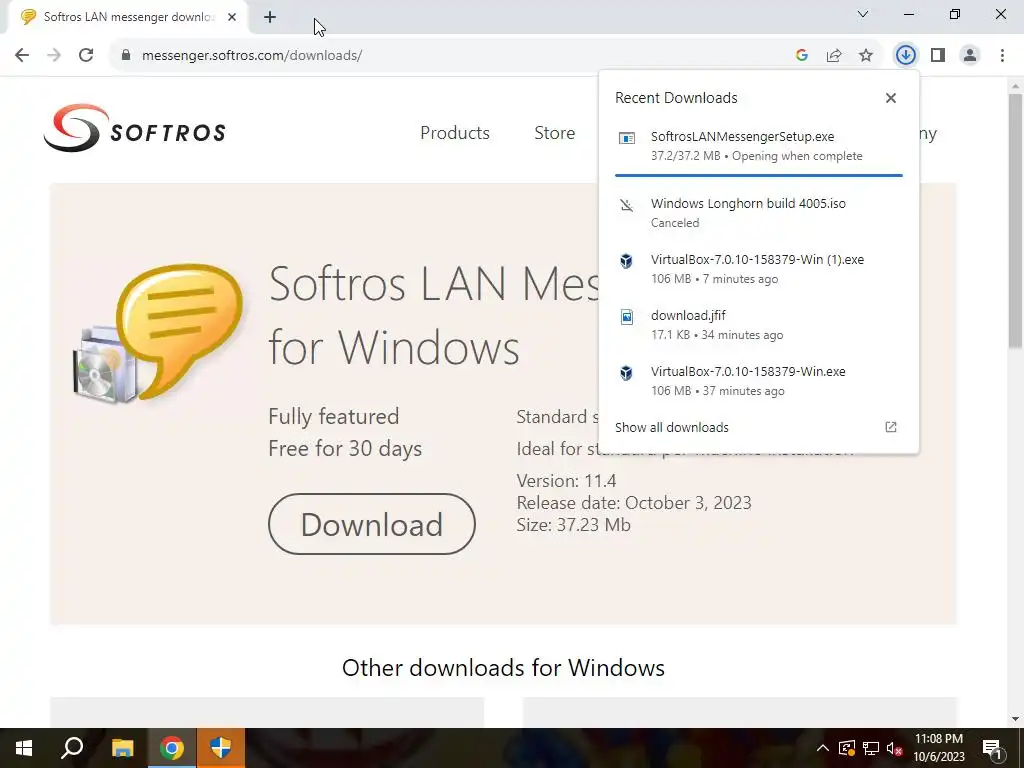Open VirtualBox-7.0.10-158379-Win.exe from 37 minutes ago
The width and height of the screenshot is (1024, 768).
(x=759, y=381)
